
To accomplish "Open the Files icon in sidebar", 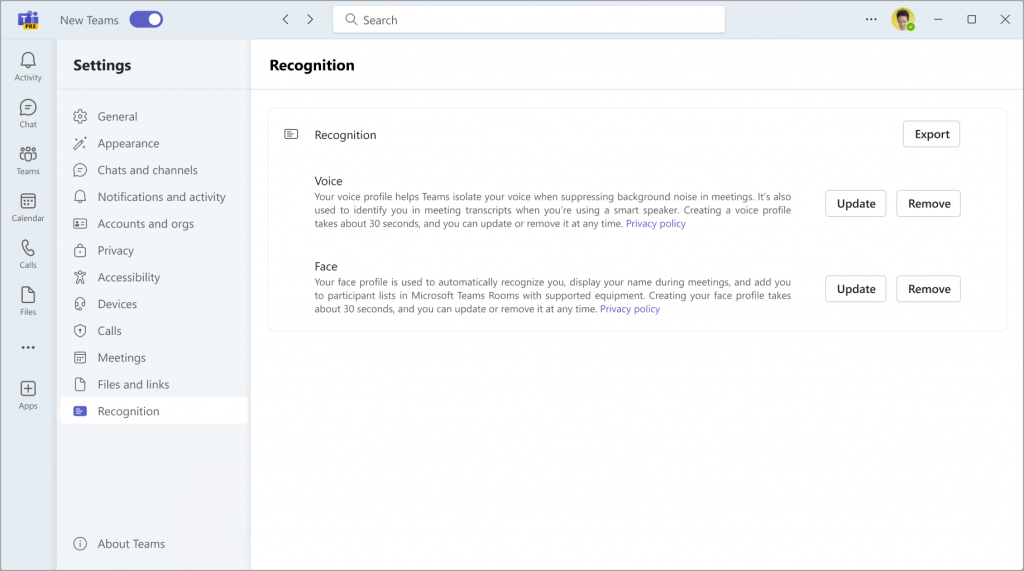I will point(28,295).
